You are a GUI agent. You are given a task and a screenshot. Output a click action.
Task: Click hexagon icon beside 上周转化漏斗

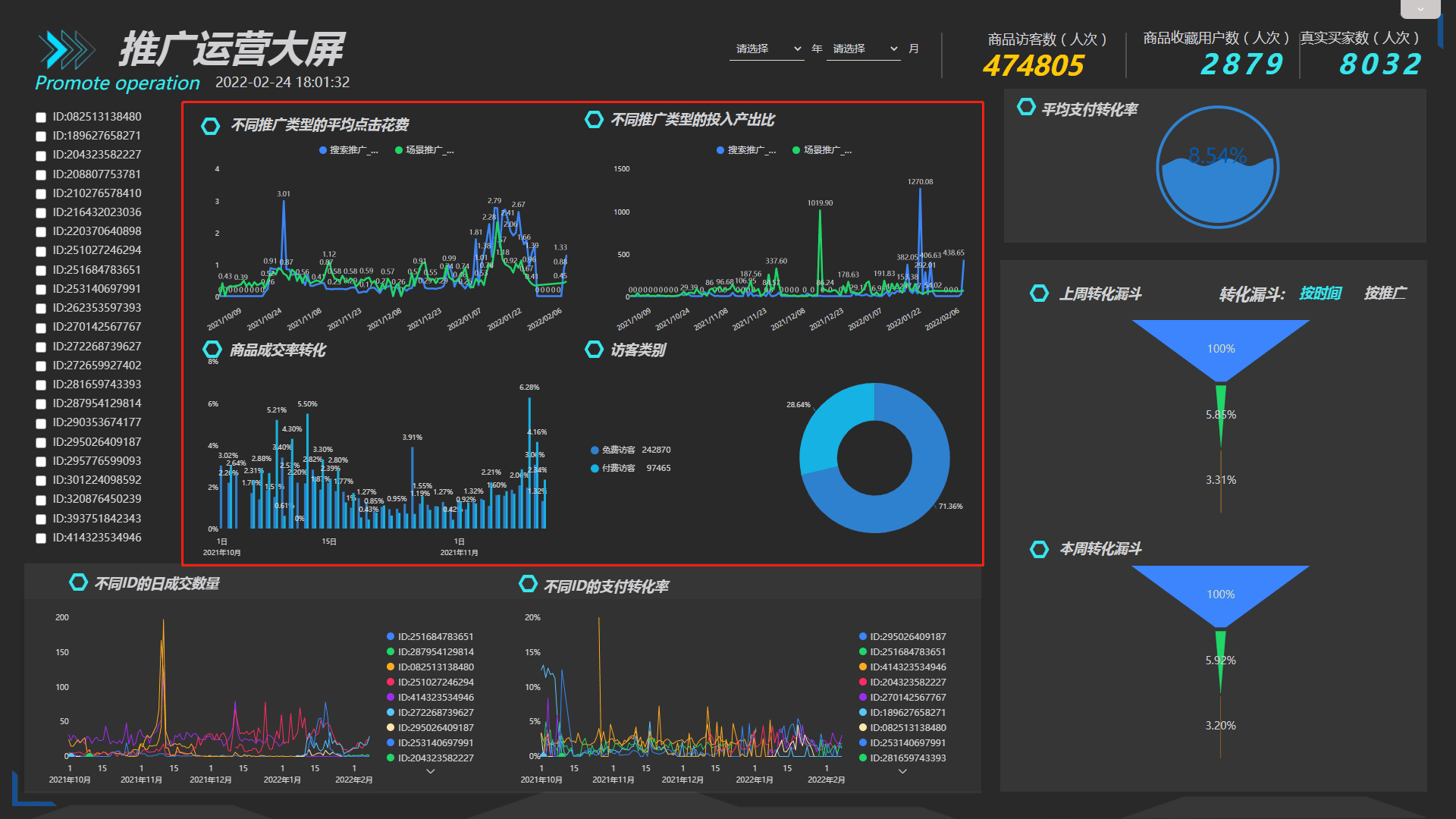pos(1039,293)
